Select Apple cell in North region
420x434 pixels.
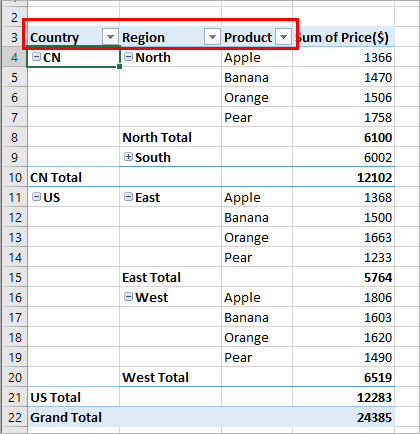tap(257, 57)
